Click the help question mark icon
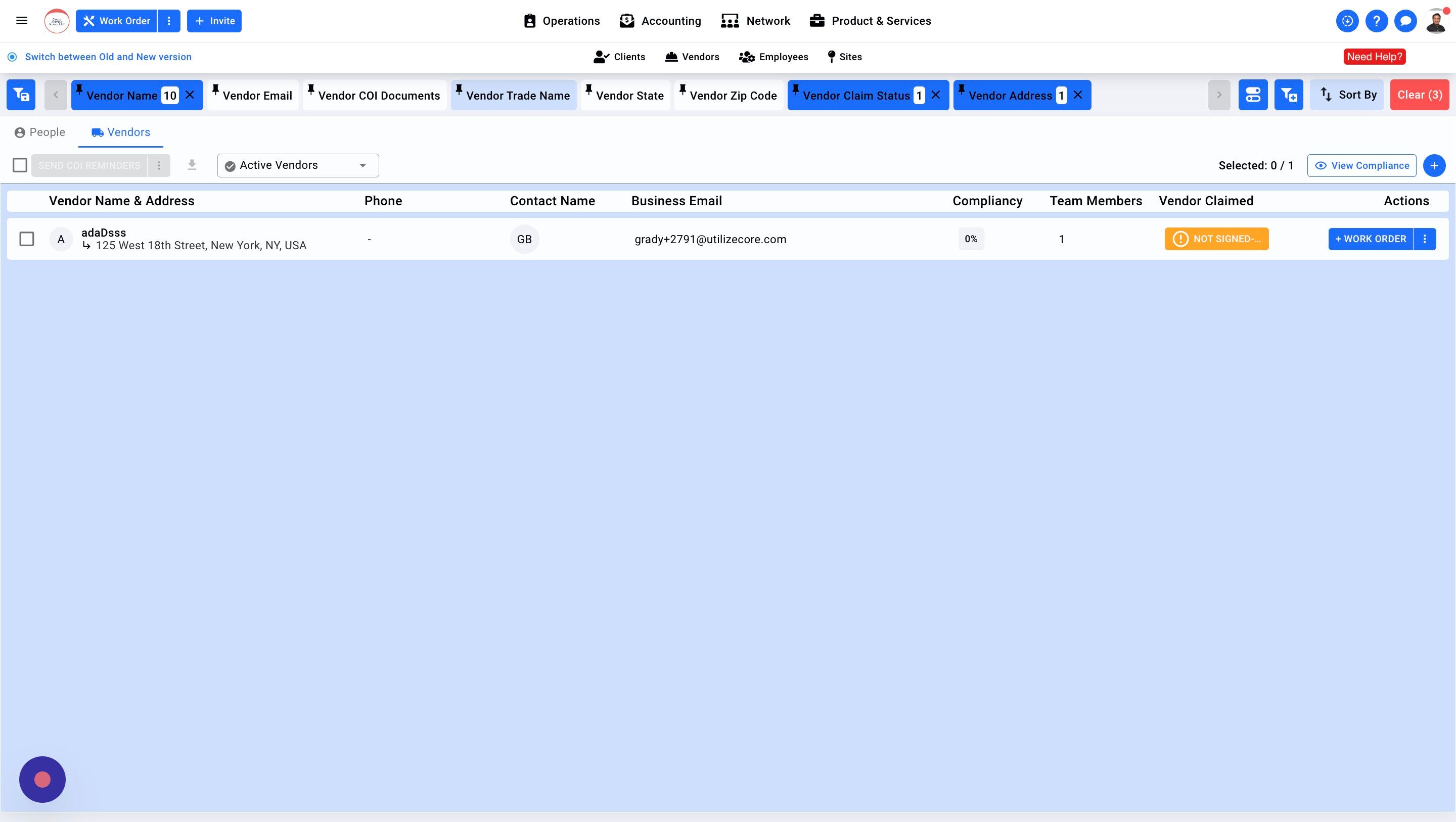This screenshot has width=1456, height=822. pyautogui.click(x=1376, y=21)
